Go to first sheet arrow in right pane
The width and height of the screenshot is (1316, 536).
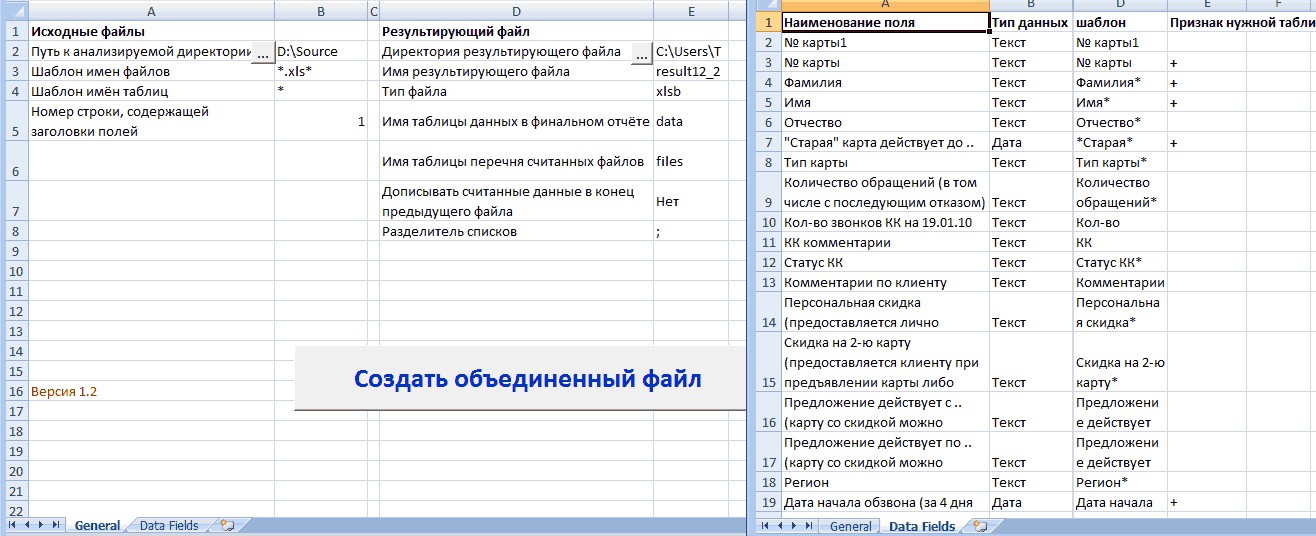767,525
